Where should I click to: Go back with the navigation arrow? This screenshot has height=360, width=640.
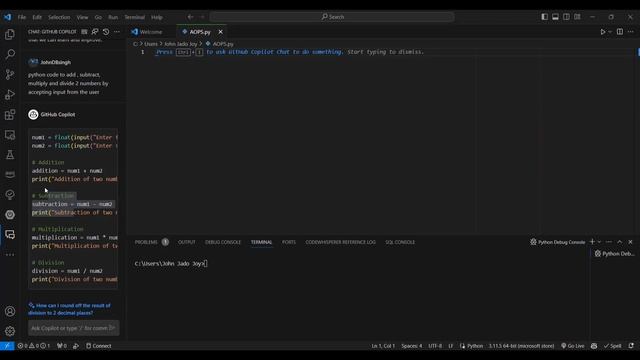pos(190,17)
